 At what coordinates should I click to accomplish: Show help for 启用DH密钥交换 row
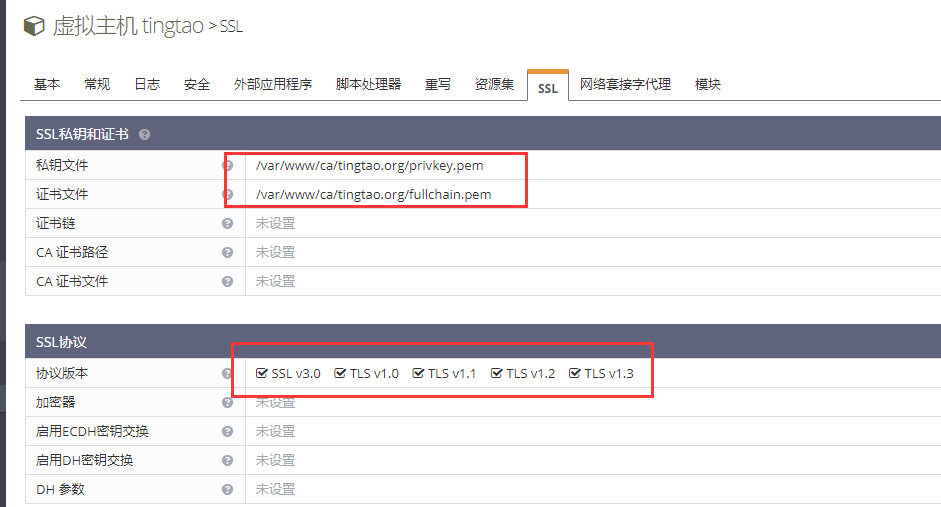point(227,460)
